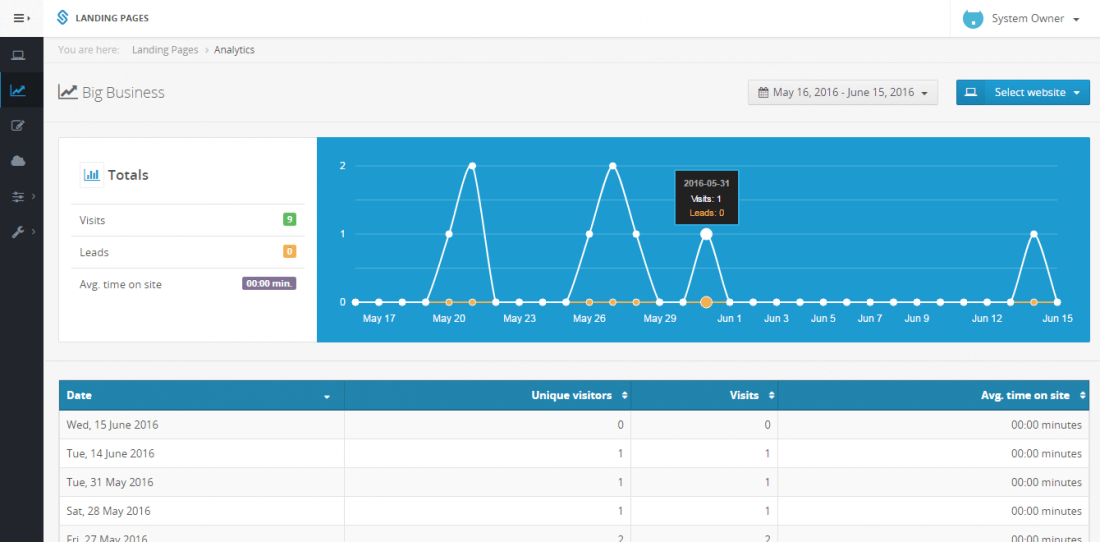Click the May 31 visits data point
This screenshot has height=542, width=1100.
coord(706,234)
